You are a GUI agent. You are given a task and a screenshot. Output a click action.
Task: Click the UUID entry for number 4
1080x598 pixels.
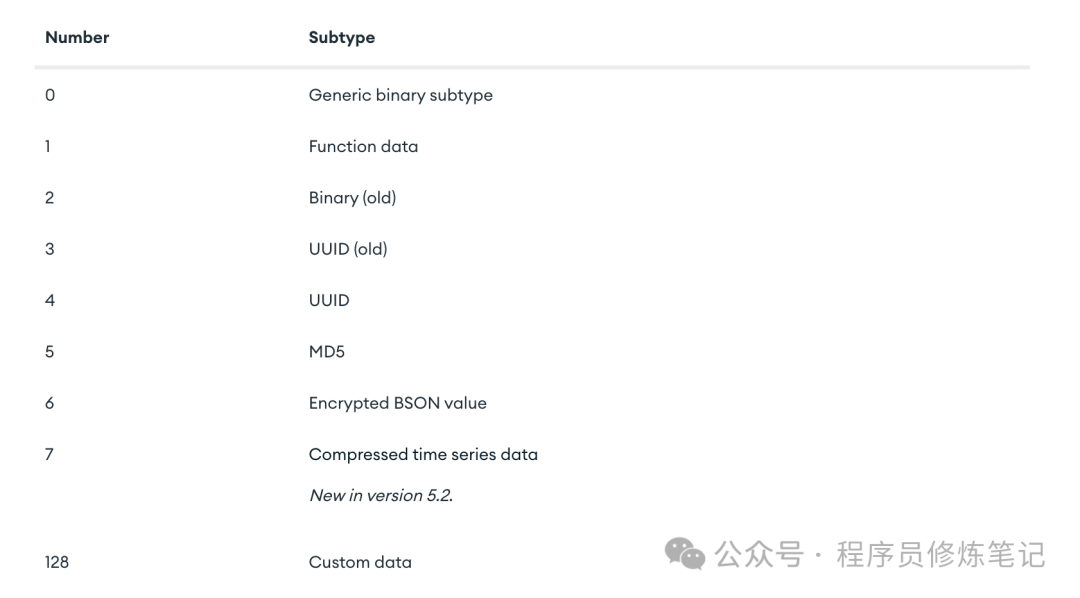click(329, 300)
